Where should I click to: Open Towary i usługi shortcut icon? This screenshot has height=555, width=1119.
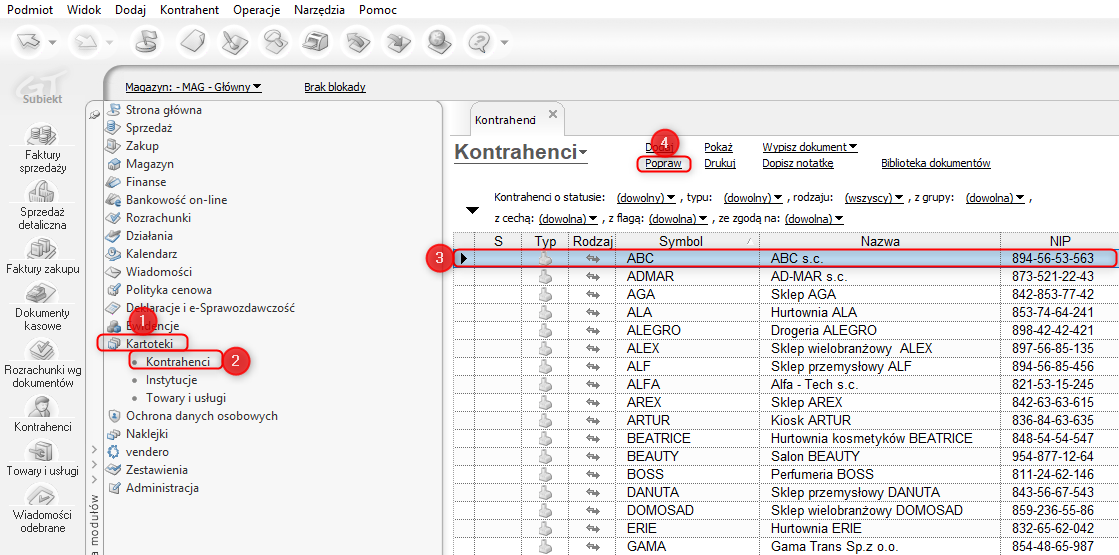[x=42, y=458]
